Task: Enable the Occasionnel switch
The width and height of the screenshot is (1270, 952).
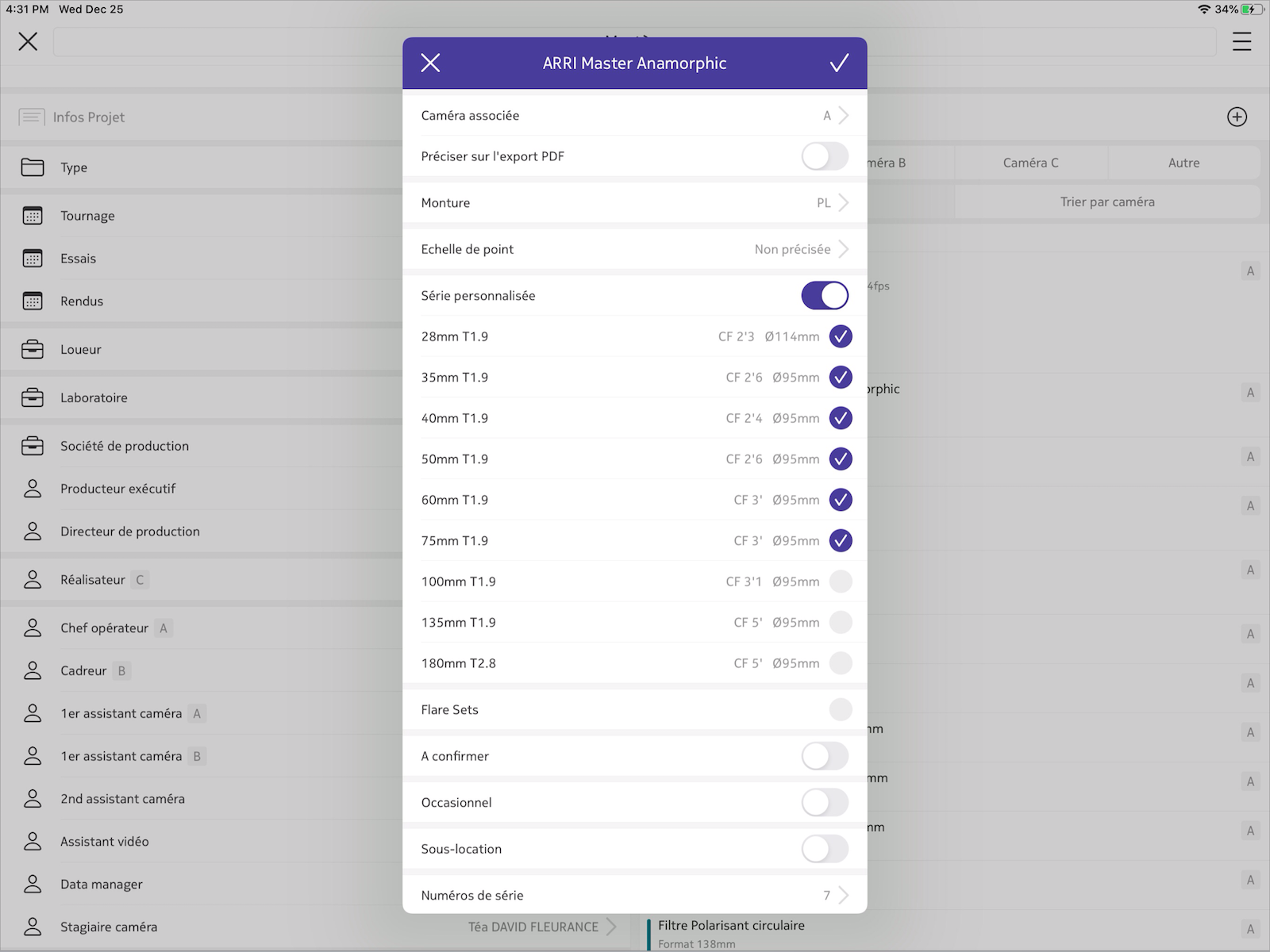Action: [825, 803]
